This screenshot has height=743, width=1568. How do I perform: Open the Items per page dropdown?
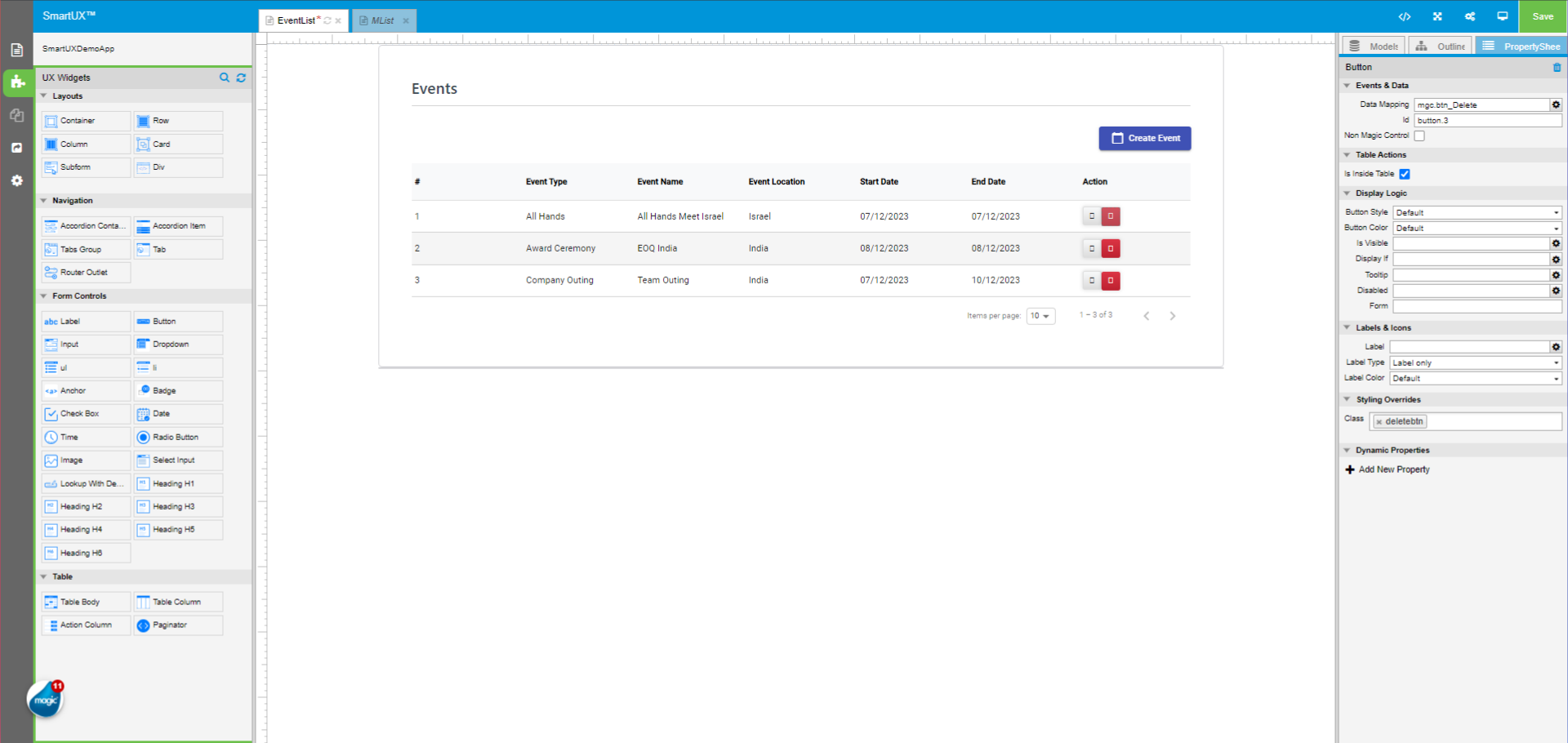(x=1040, y=316)
